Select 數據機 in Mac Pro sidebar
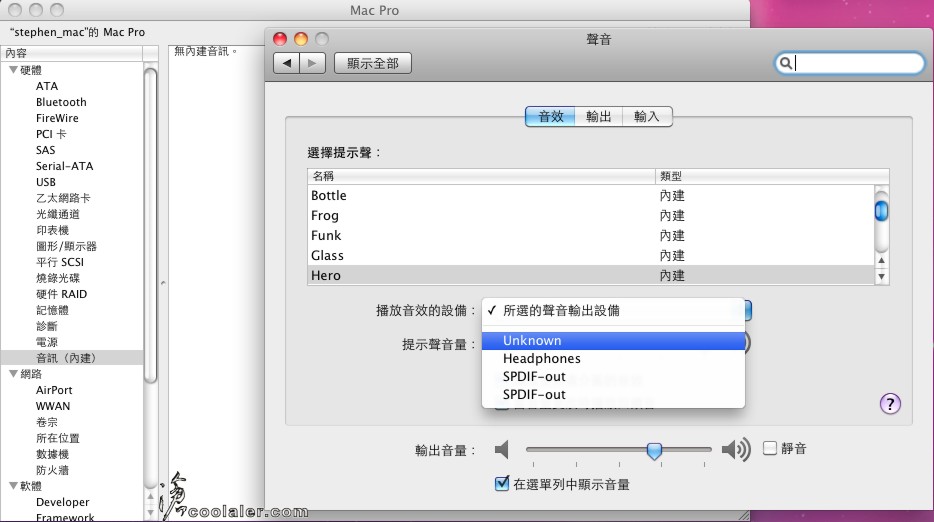Viewport: 934px width, 522px height. (x=52, y=454)
